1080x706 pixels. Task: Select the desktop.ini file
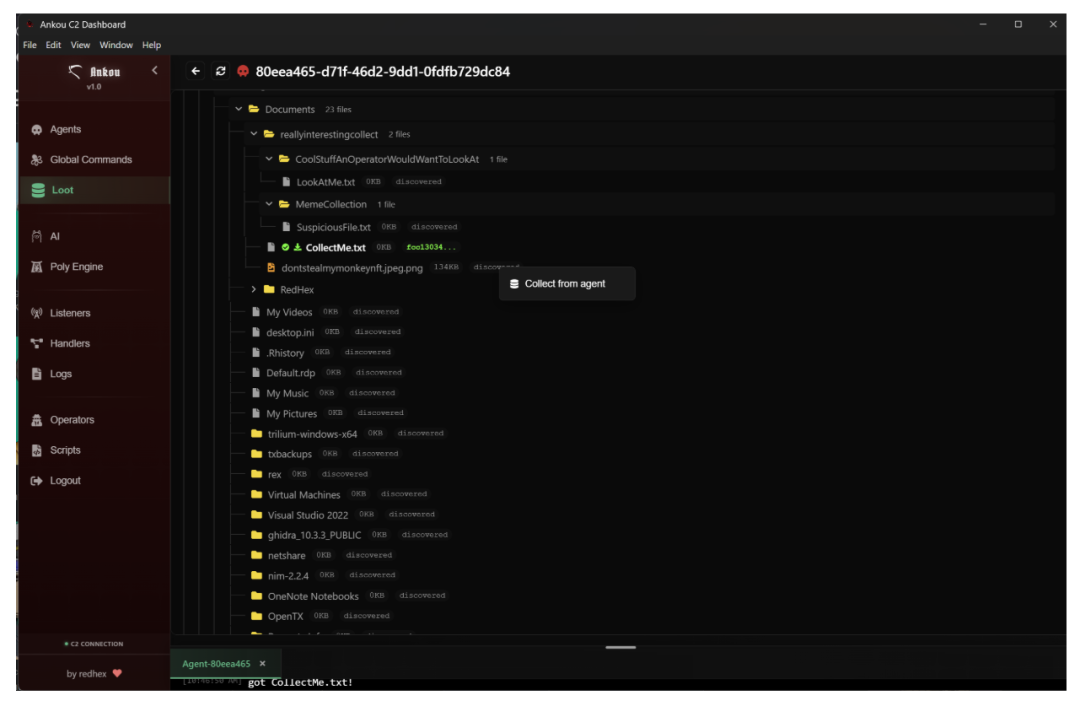coord(290,332)
